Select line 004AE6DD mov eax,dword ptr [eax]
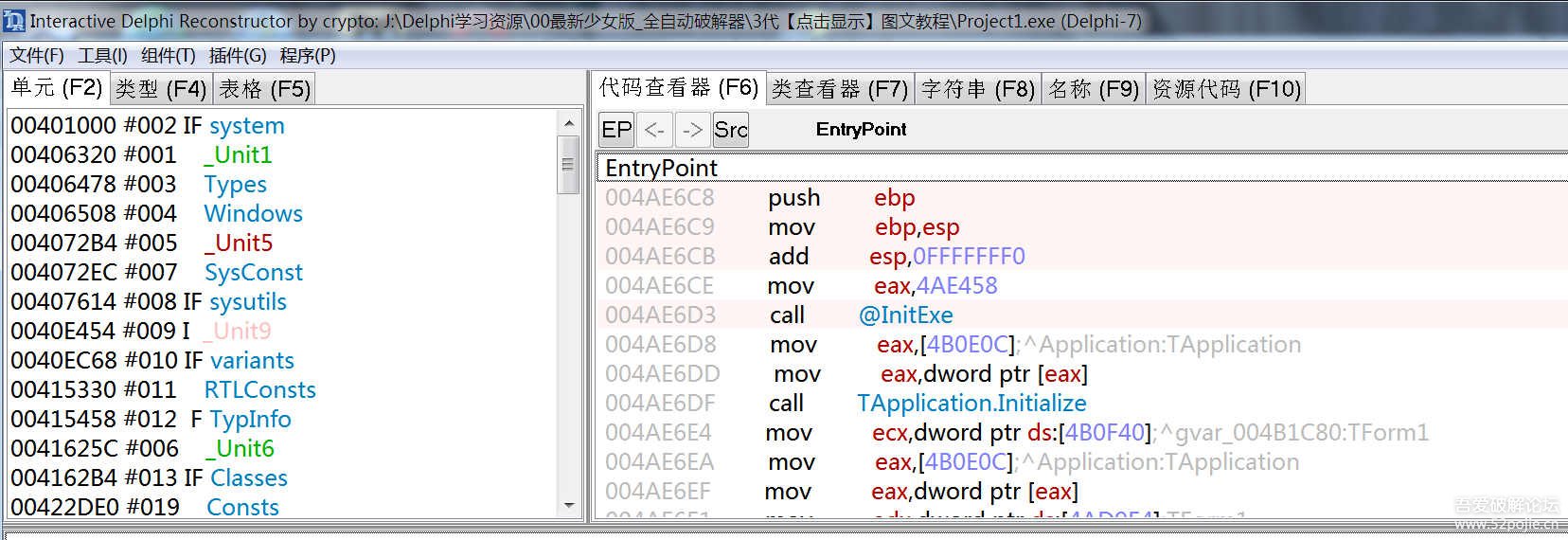Viewport: 1568px width, 540px height. tap(1082, 374)
